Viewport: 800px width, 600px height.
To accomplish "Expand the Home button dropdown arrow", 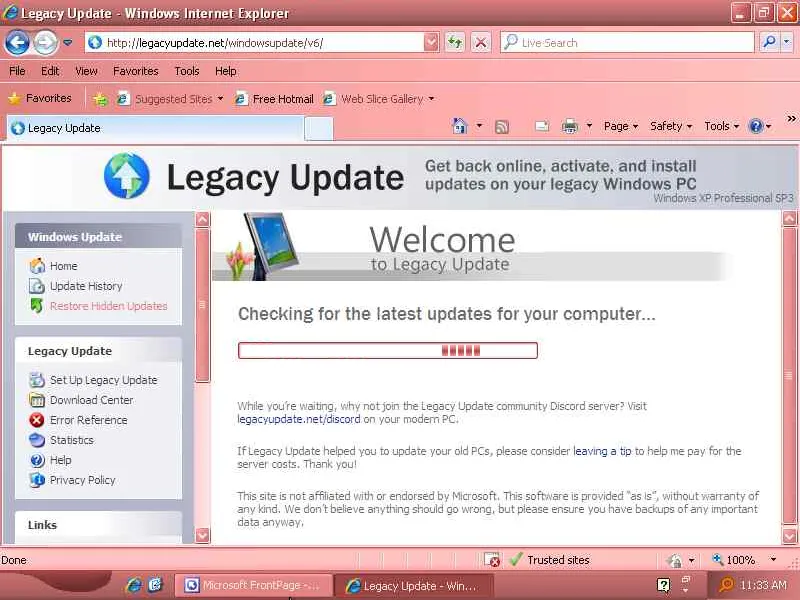I will pyautogui.click(x=479, y=126).
